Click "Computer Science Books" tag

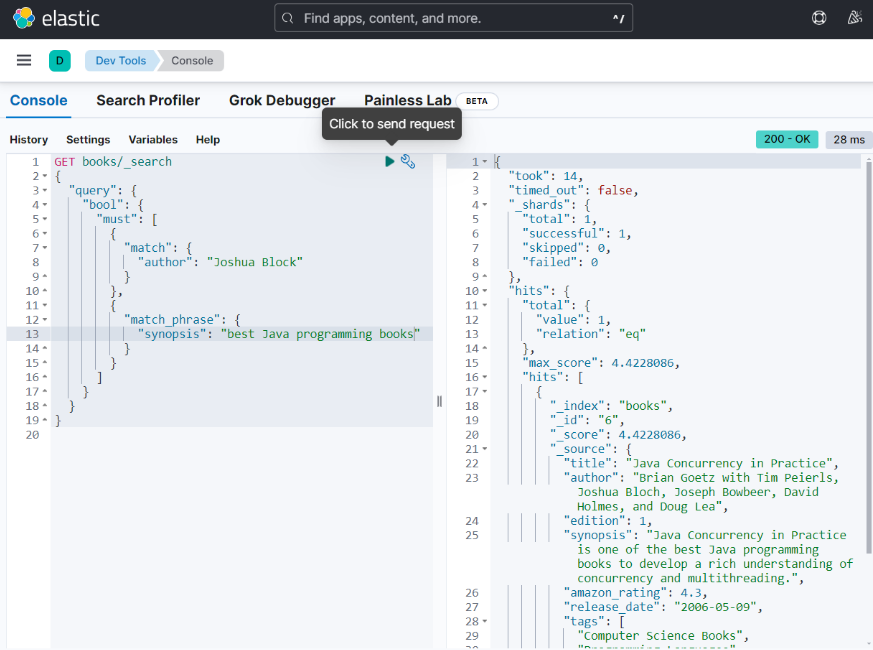click(660, 636)
